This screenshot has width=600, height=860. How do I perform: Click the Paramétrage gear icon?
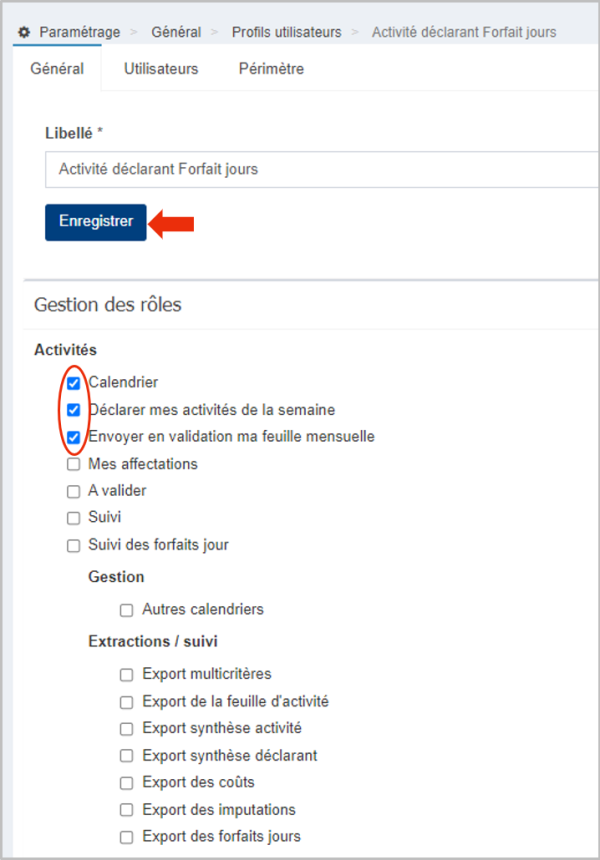pos(24,32)
